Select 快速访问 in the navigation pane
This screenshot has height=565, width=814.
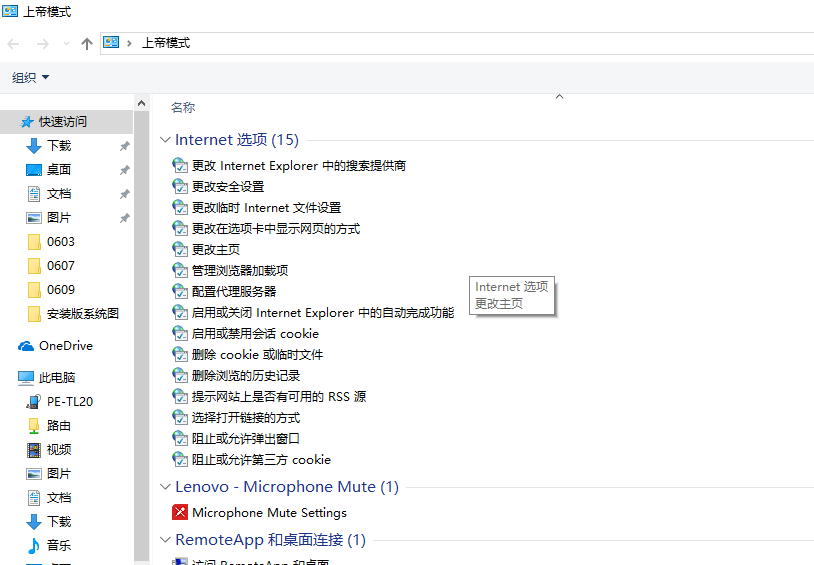pyautogui.click(x=63, y=122)
